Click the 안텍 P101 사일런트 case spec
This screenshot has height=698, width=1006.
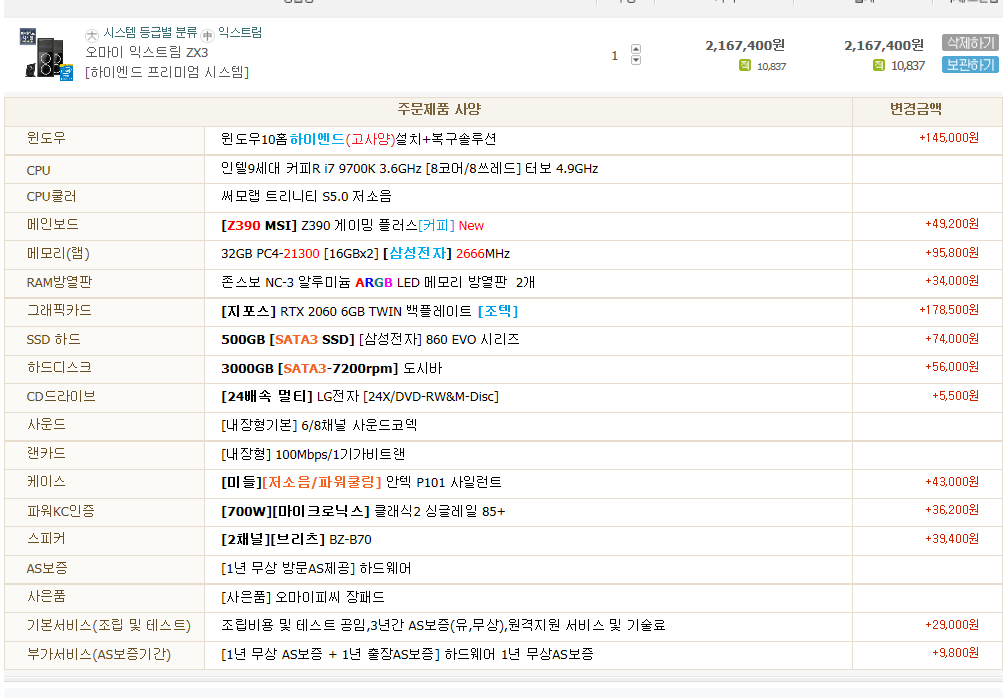(x=361, y=482)
